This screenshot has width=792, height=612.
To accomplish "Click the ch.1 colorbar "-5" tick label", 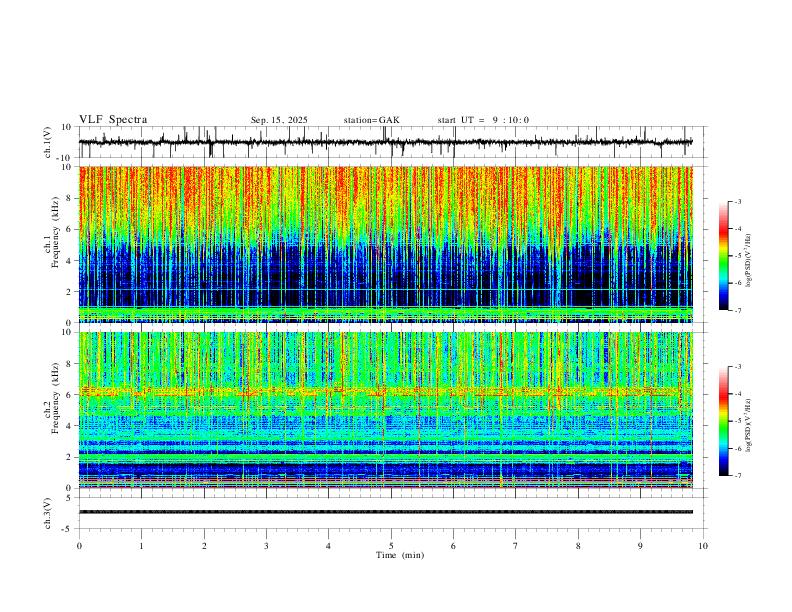I will pyautogui.click(x=738, y=256).
